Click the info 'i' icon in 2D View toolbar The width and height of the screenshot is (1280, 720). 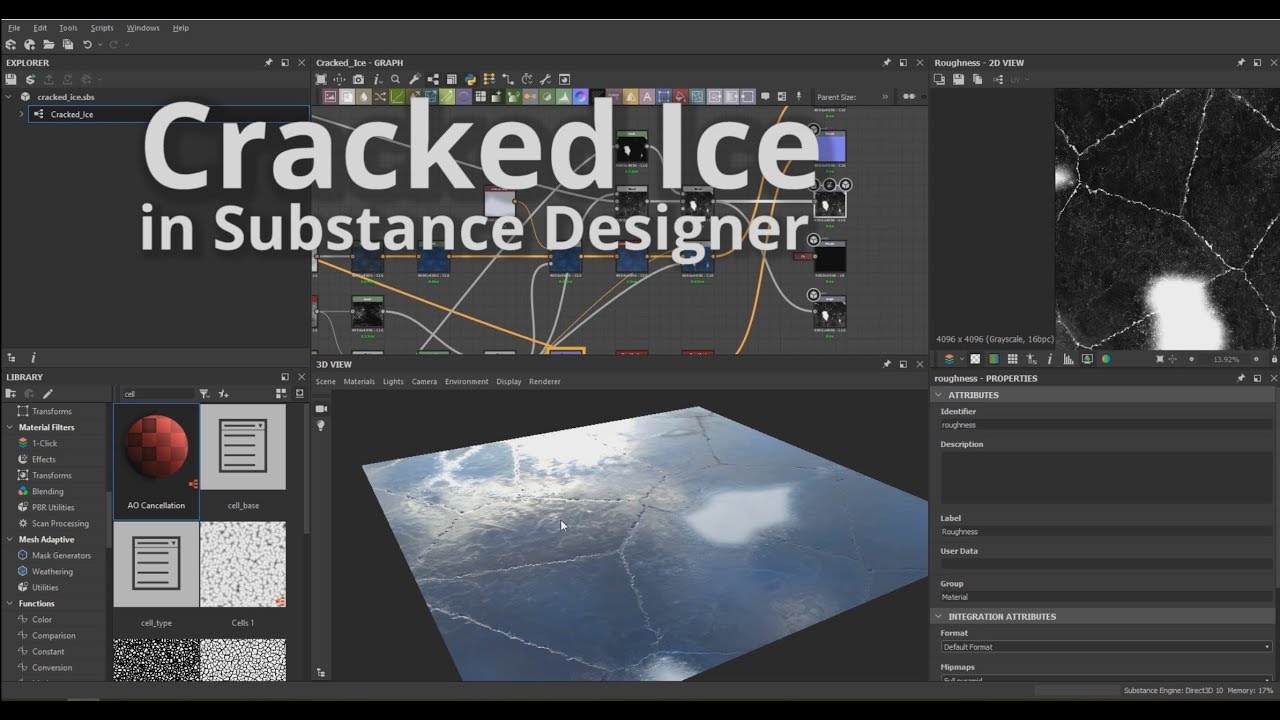coord(1050,359)
